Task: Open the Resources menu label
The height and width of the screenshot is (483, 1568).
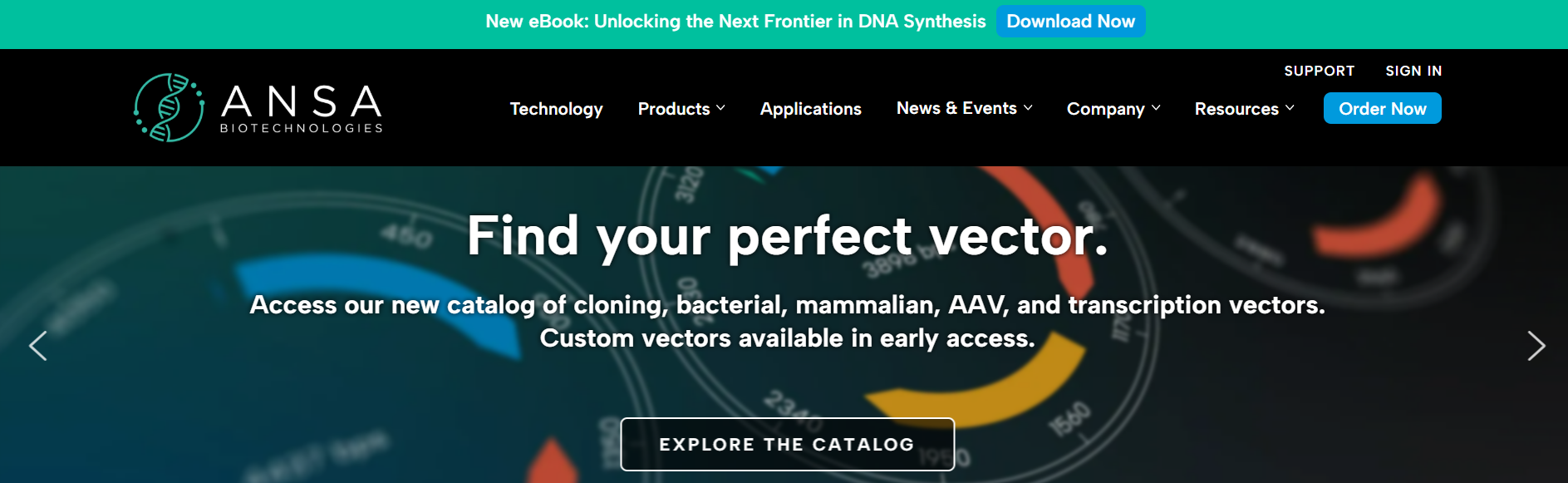Action: point(1236,109)
